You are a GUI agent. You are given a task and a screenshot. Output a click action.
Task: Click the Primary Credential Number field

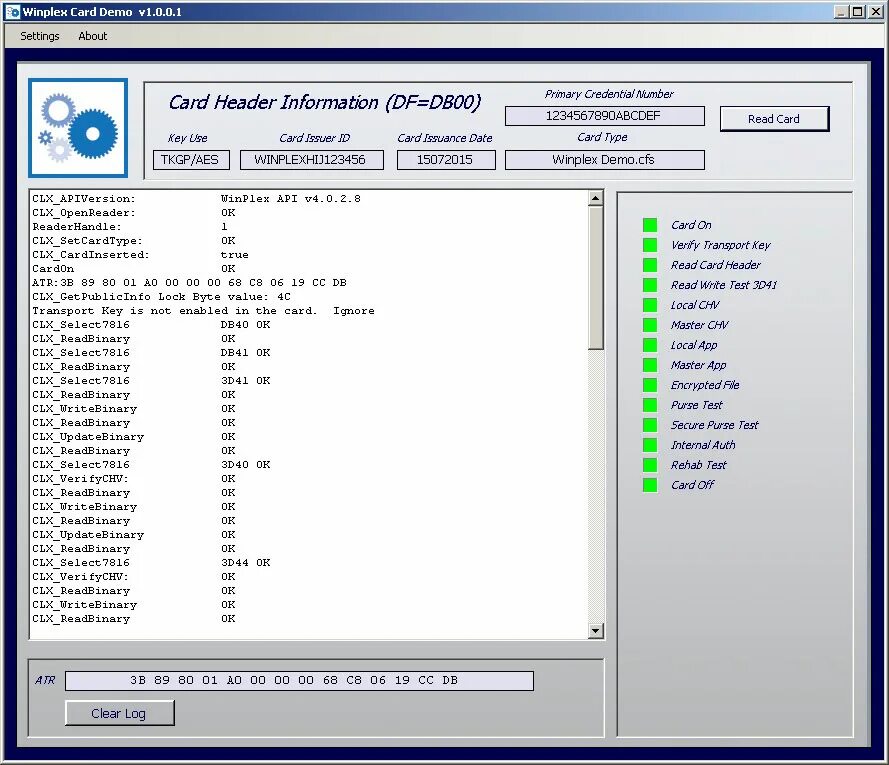[604, 116]
